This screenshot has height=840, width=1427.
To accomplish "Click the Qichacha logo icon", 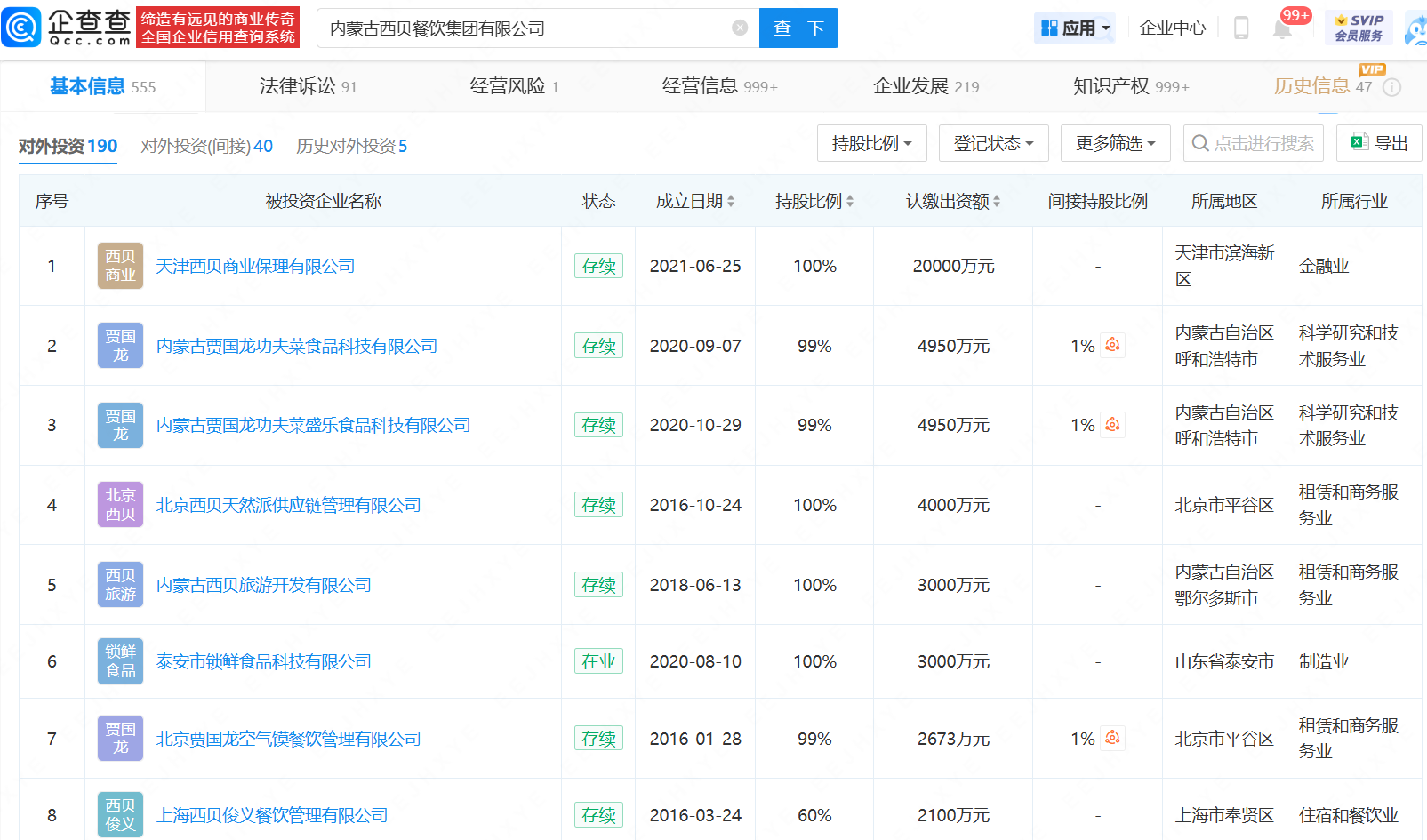I will pyautogui.click(x=22, y=28).
